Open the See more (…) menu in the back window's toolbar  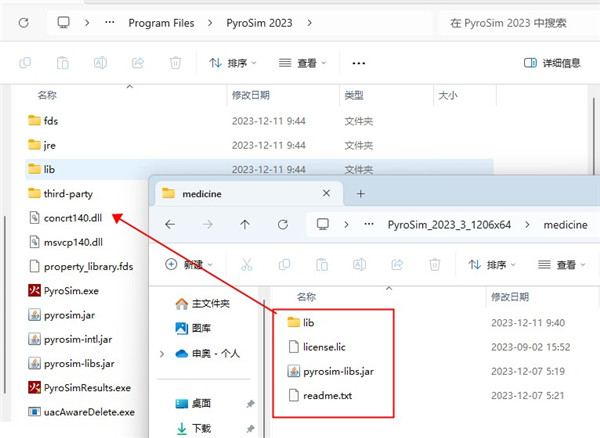point(359,63)
